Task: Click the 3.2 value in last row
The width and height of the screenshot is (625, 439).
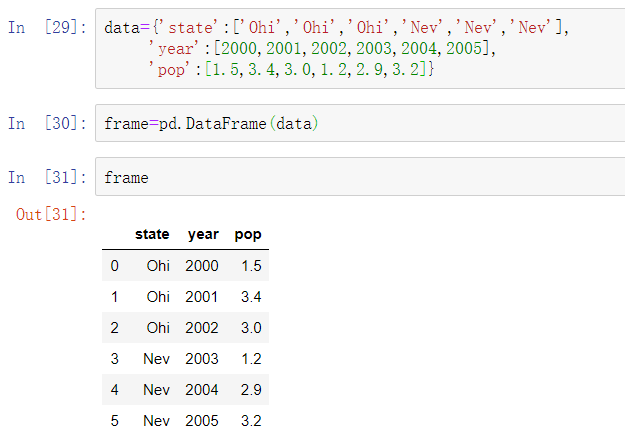Action: [251, 421]
